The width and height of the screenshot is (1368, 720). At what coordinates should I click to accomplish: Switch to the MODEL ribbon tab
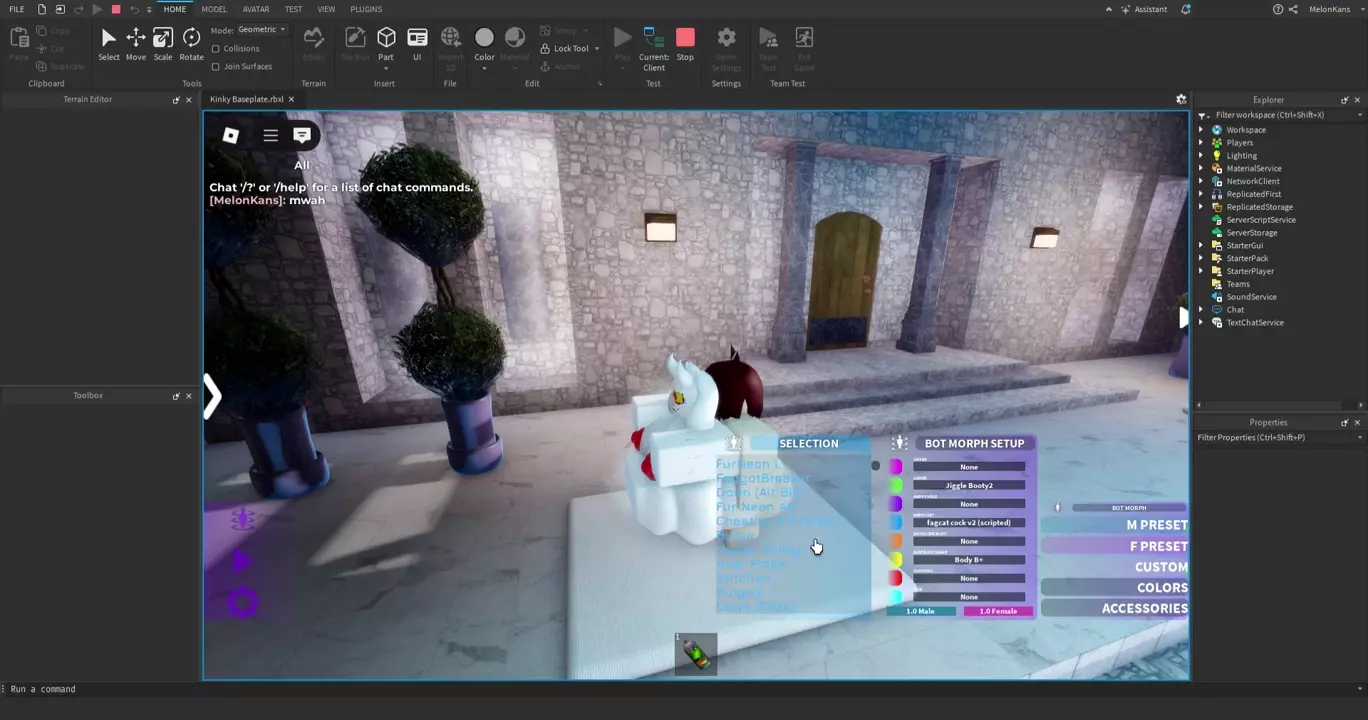214,9
